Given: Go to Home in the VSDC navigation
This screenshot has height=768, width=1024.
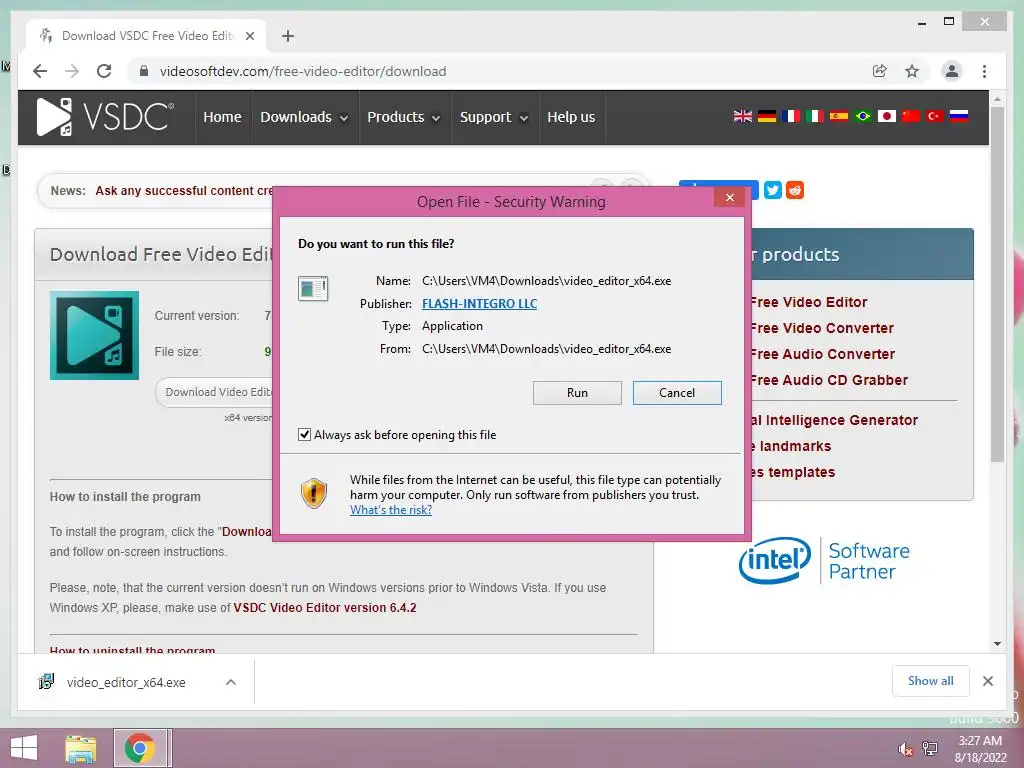Looking at the screenshot, I should click(x=222, y=117).
